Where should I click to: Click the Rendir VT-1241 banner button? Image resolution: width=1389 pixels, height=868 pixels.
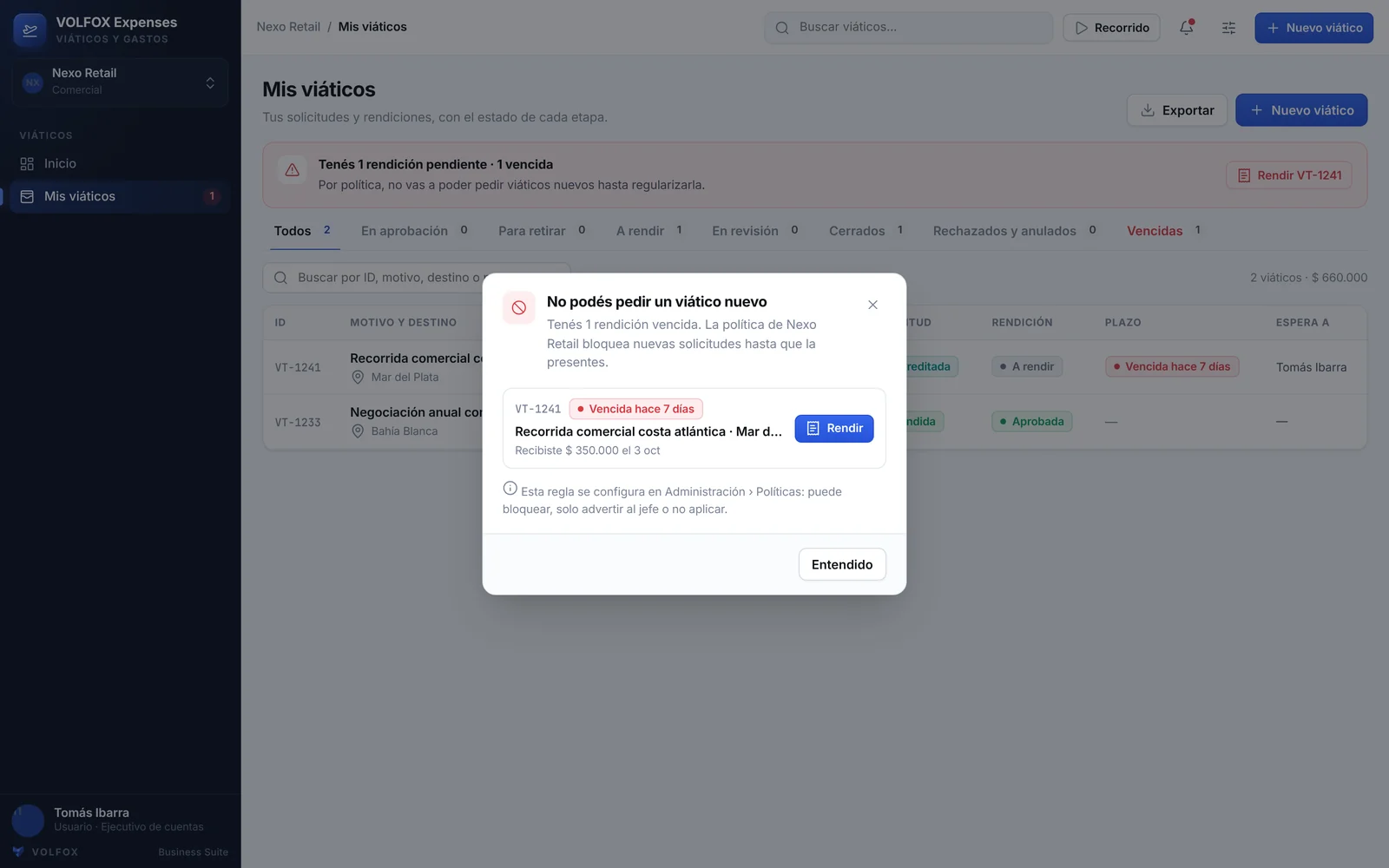(x=1289, y=175)
